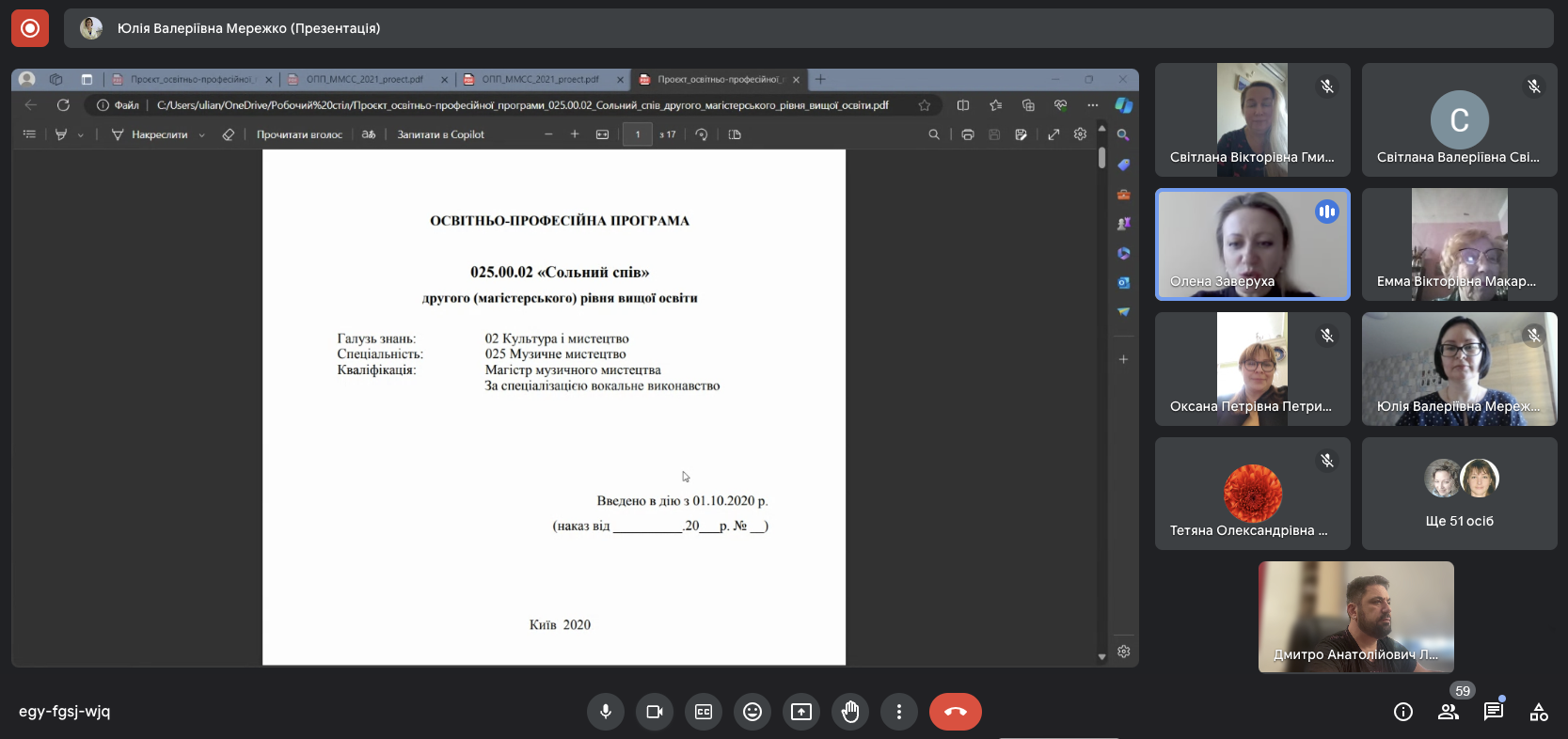The image size is (1568, 739).
Task: Select Олена Заверуха's video tile
Action: [1252, 244]
